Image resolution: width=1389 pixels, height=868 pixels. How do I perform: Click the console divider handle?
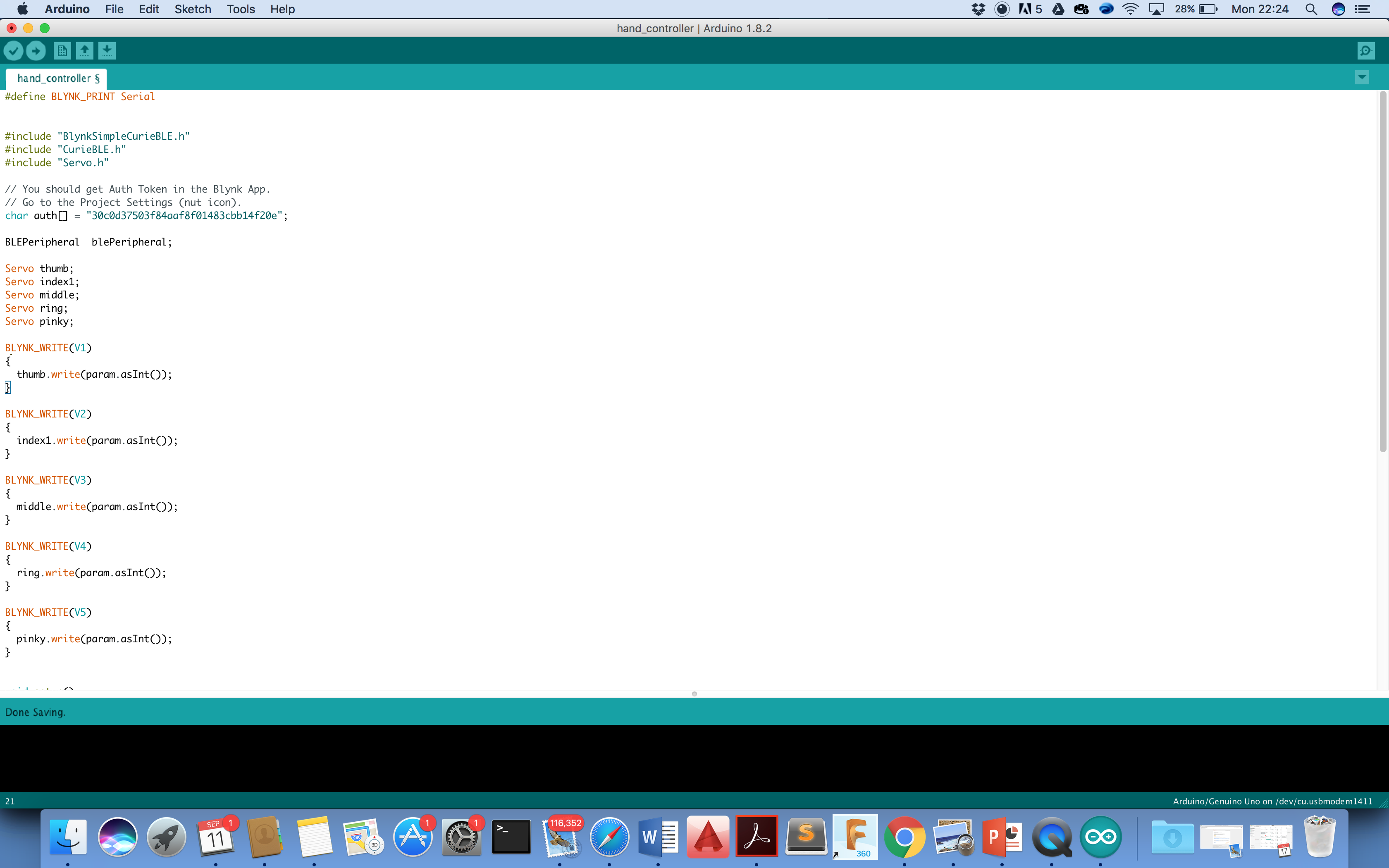[694, 694]
